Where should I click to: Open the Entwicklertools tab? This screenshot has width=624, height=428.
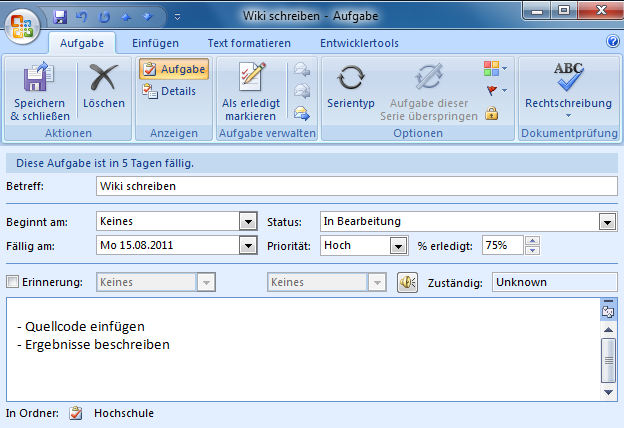359,43
